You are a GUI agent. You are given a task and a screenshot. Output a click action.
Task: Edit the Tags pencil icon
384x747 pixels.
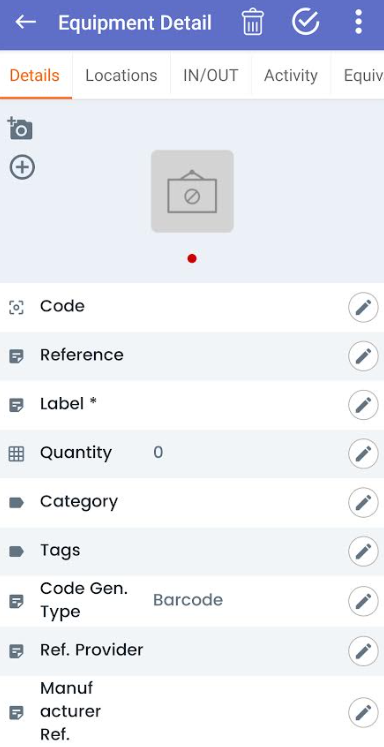point(363,551)
